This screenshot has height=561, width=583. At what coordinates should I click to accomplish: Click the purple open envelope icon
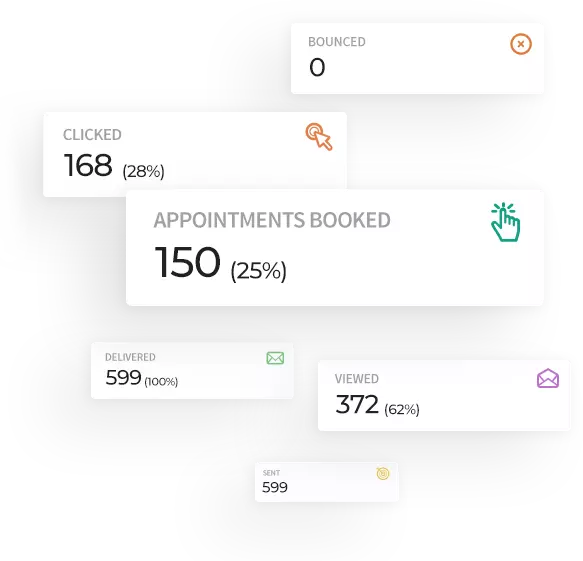point(548,378)
